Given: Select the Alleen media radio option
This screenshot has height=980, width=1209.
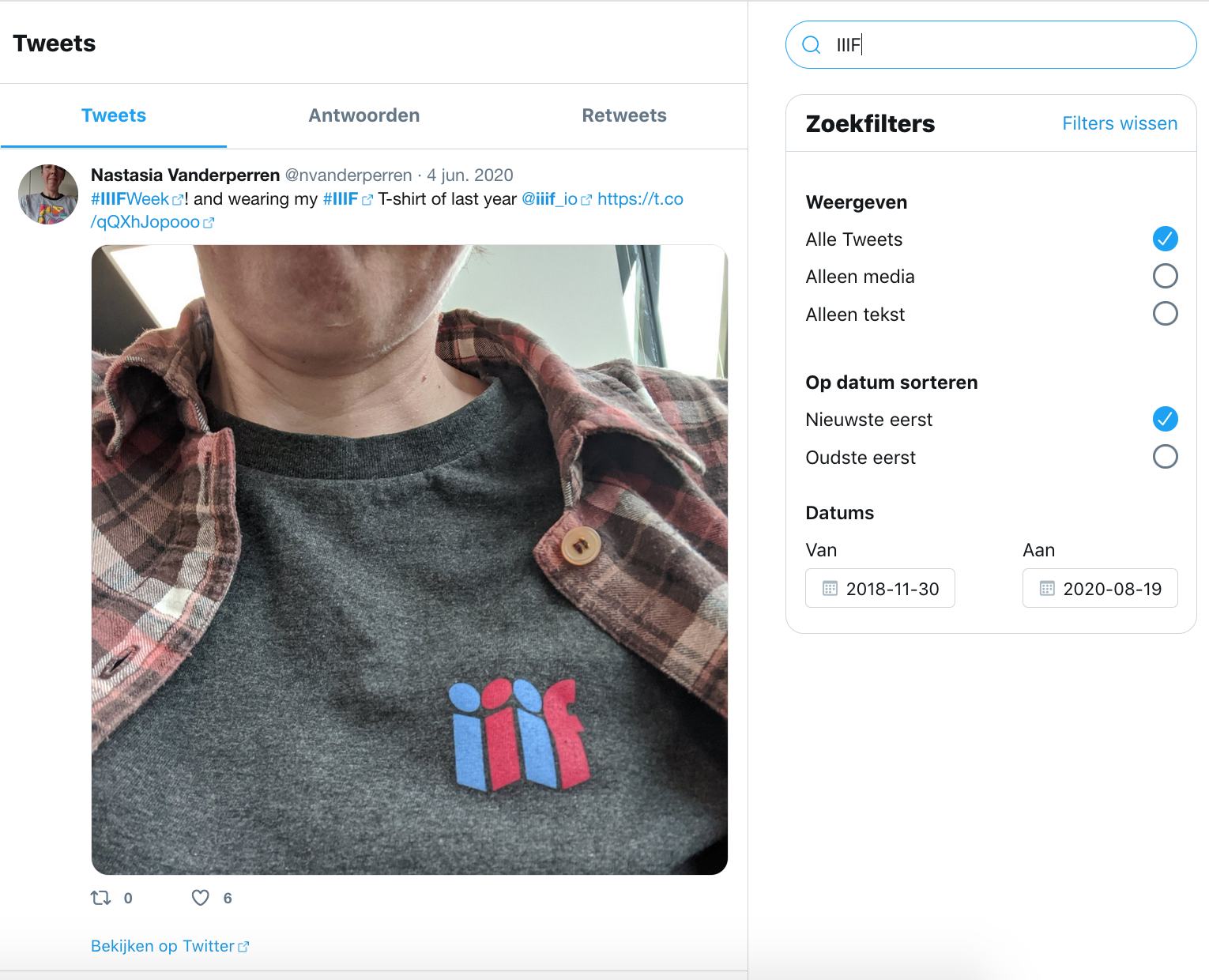Looking at the screenshot, I should [1165, 276].
